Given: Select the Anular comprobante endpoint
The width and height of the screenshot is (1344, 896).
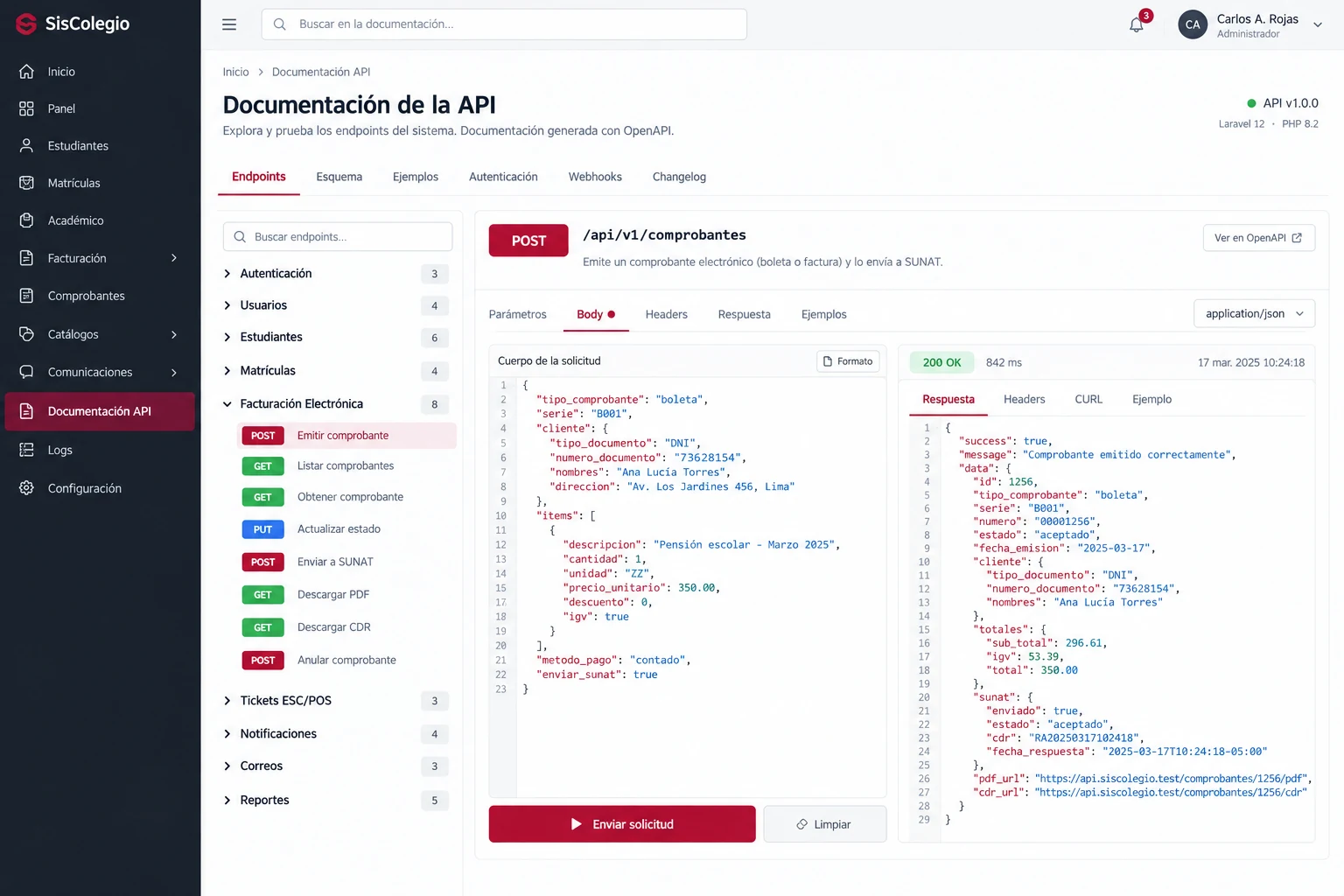Looking at the screenshot, I should coord(346,661).
